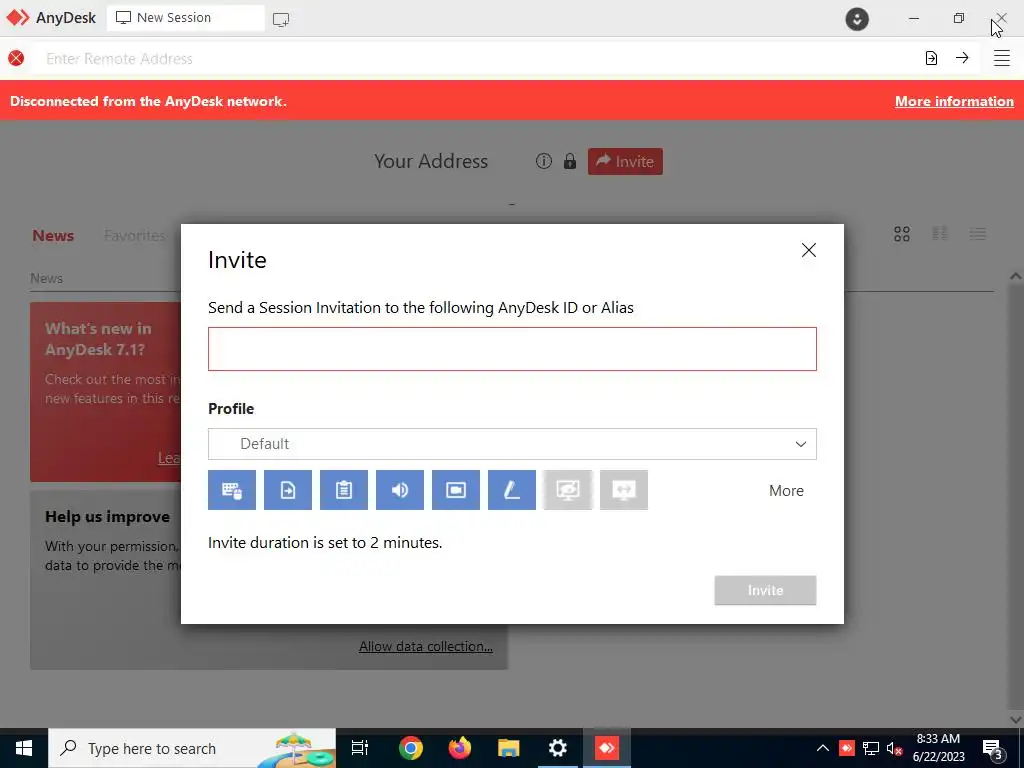
Task: Restore down the AnyDesk window
Action: tap(958, 18)
